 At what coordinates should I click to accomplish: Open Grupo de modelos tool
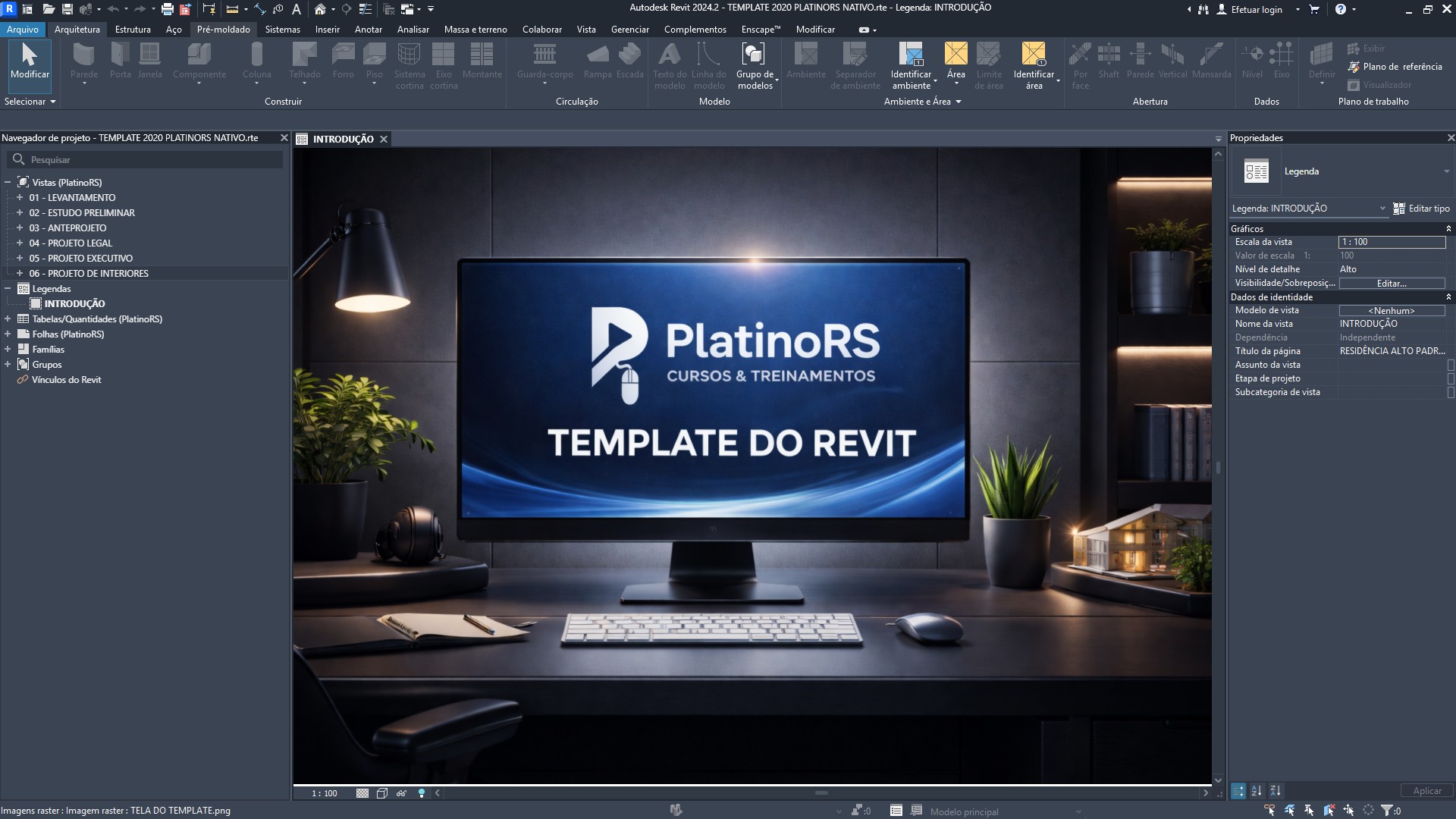tap(754, 65)
